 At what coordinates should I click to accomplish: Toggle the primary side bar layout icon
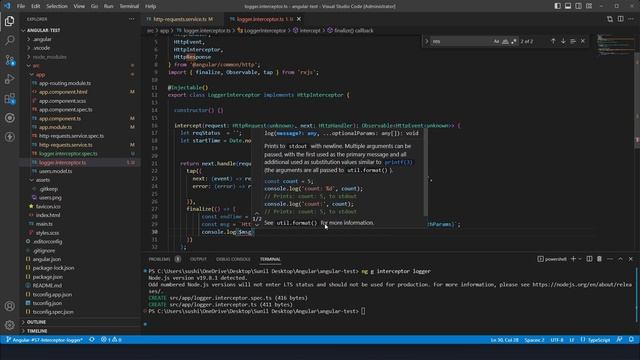pos(558,6)
